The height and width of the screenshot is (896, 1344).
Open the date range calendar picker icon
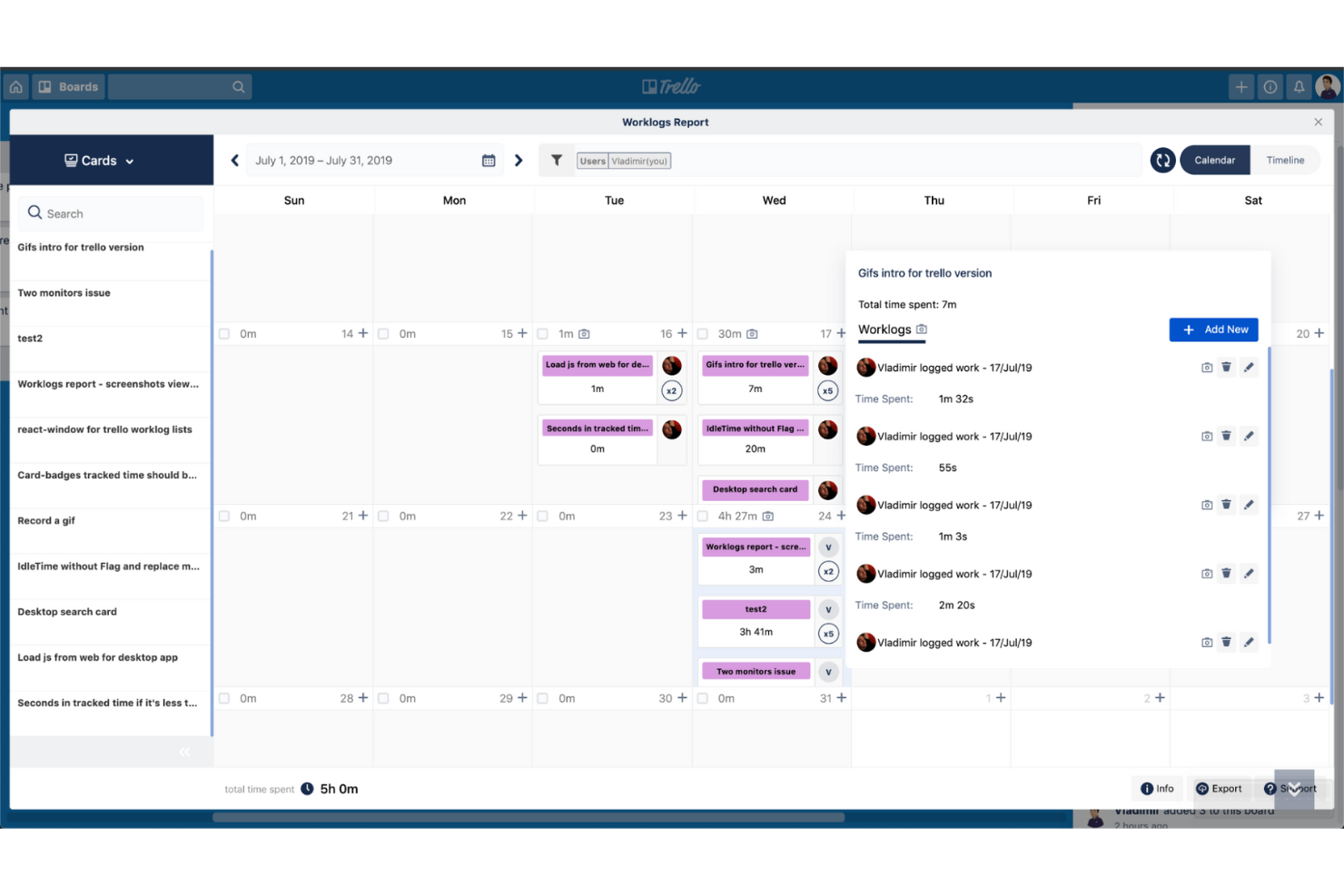489,161
